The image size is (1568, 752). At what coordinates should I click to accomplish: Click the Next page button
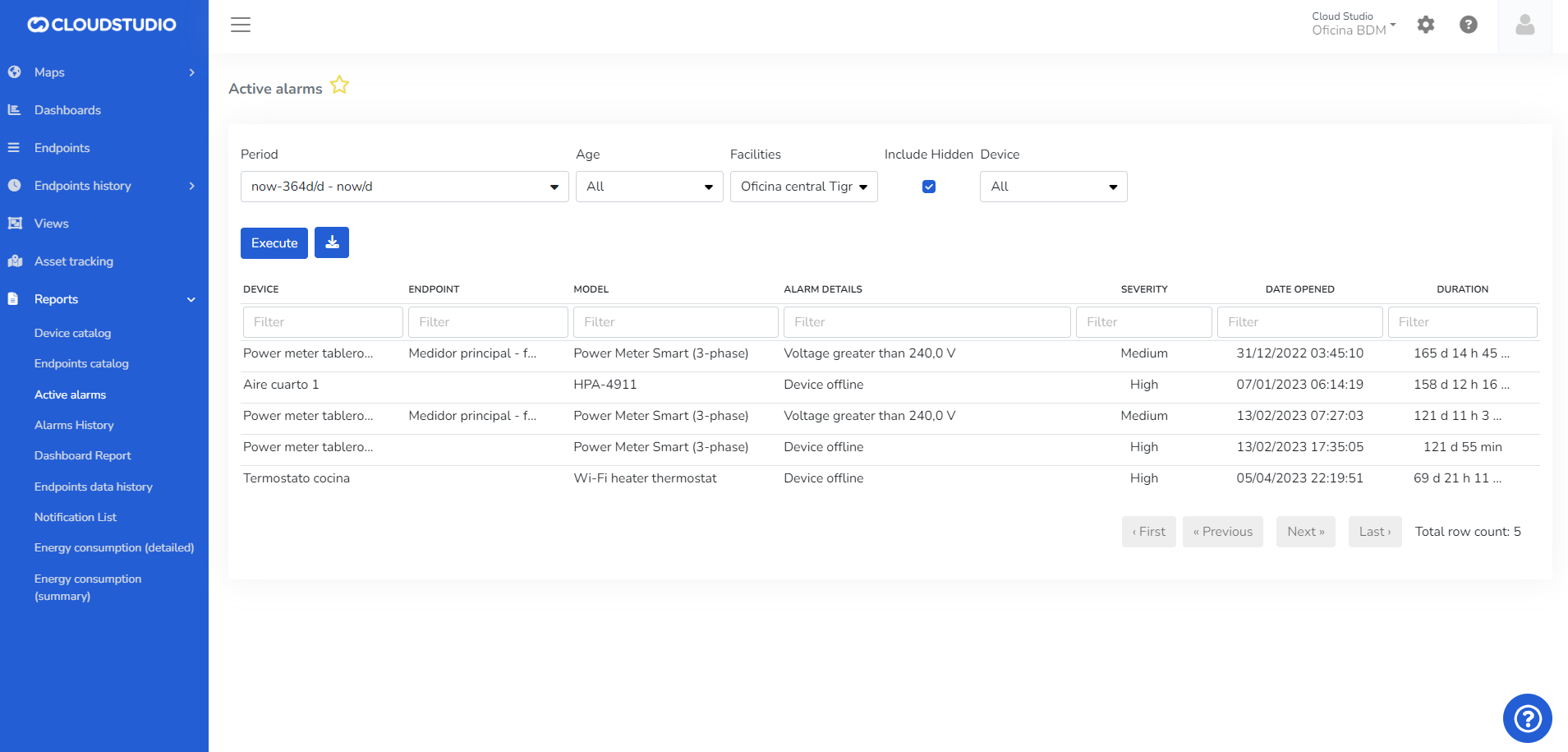tap(1305, 532)
